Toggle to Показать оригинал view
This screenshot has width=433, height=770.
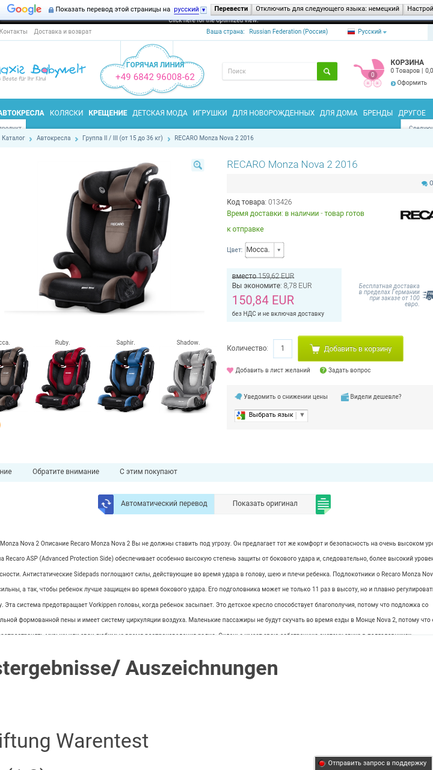point(265,504)
